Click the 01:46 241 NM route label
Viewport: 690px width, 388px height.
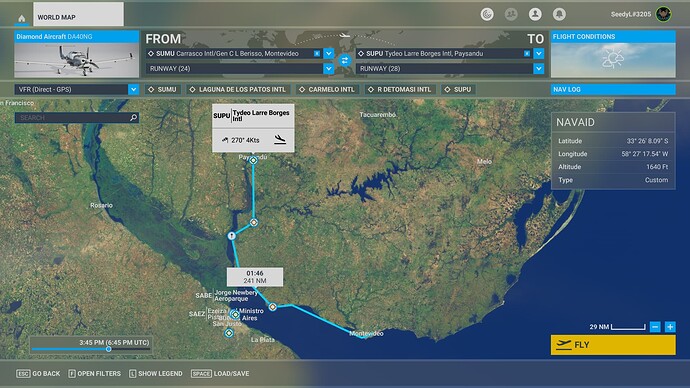point(255,277)
